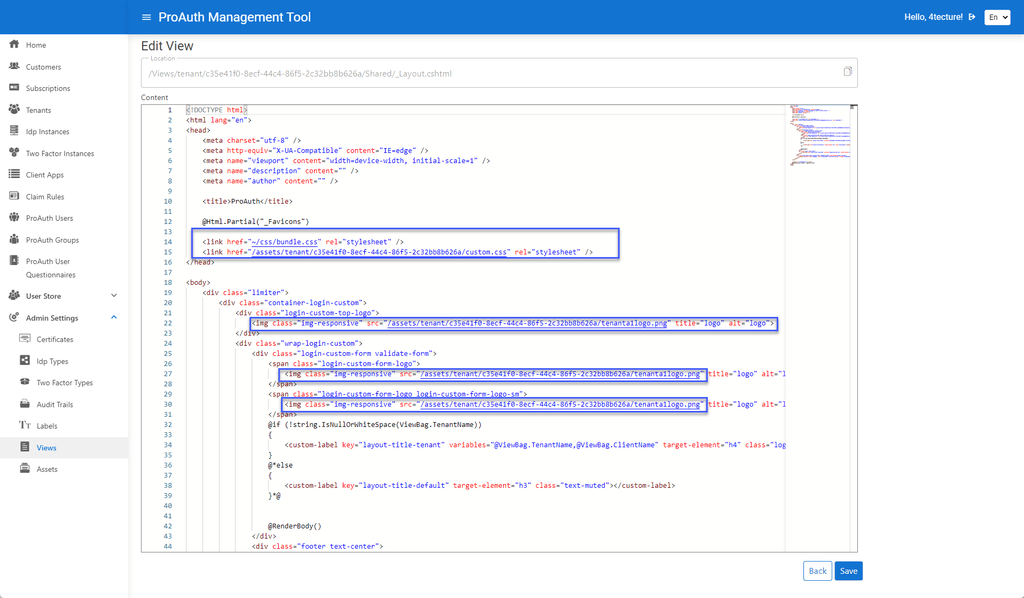Select Assets in Admin Settings

tap(47, 469)
